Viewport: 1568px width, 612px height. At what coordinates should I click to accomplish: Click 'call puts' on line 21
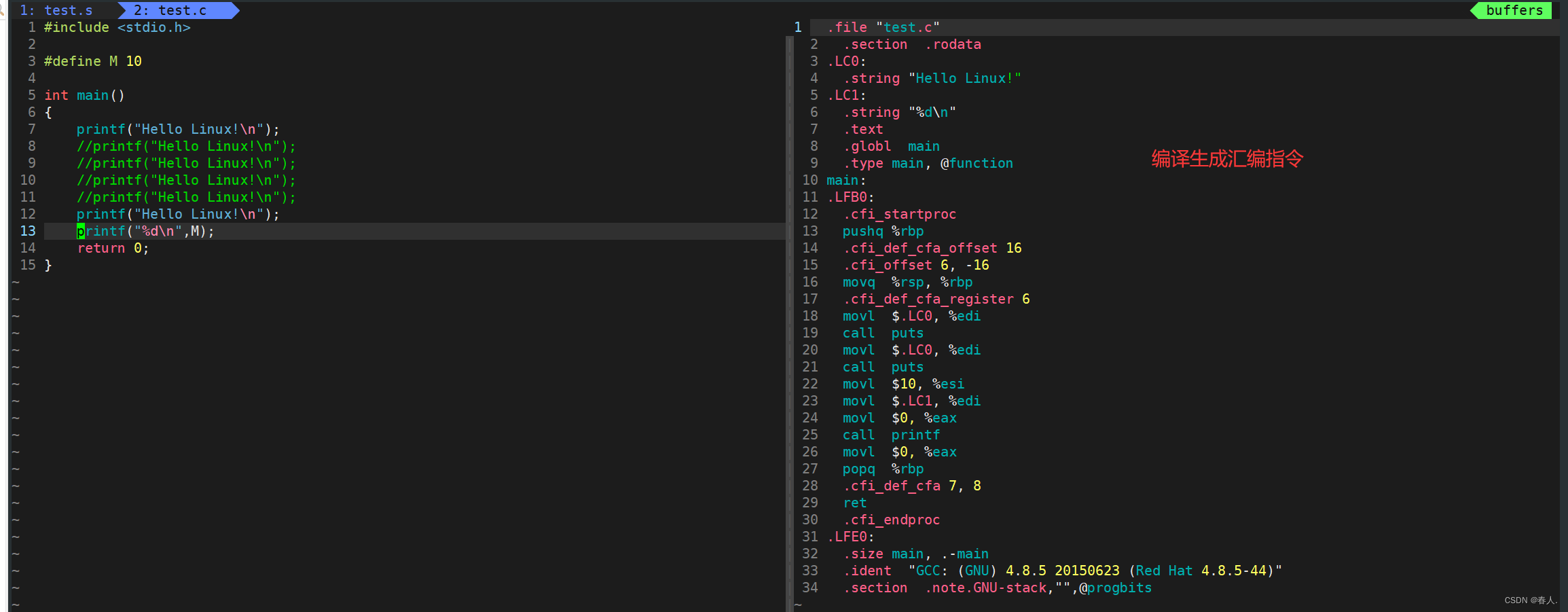pos(883,367)
